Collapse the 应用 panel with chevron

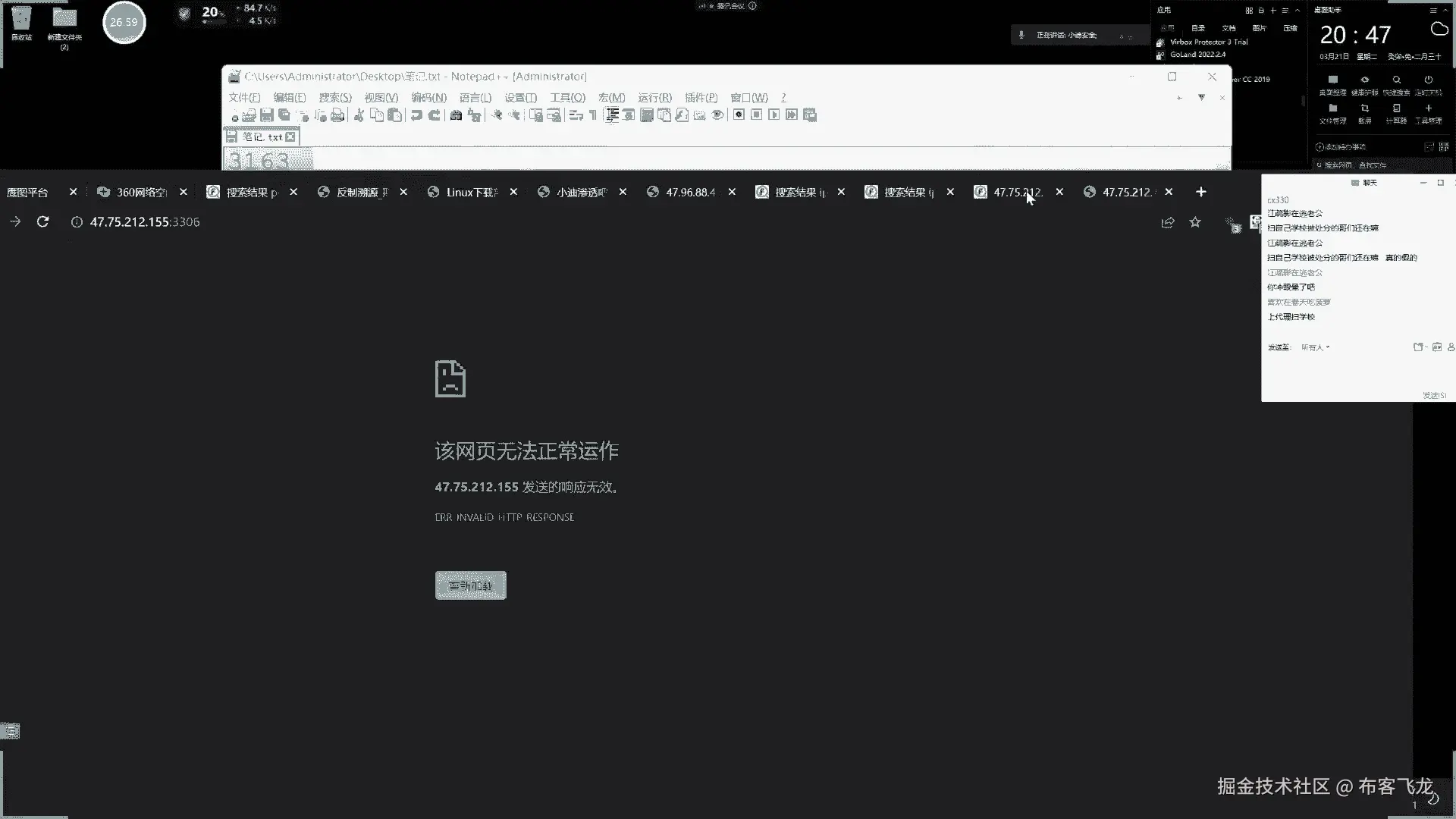[1298, 11]
